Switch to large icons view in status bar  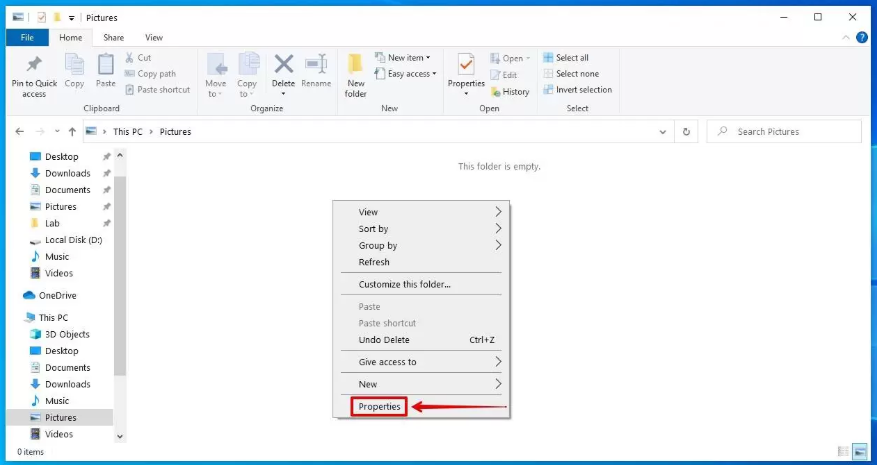click(x=860, y=451)
